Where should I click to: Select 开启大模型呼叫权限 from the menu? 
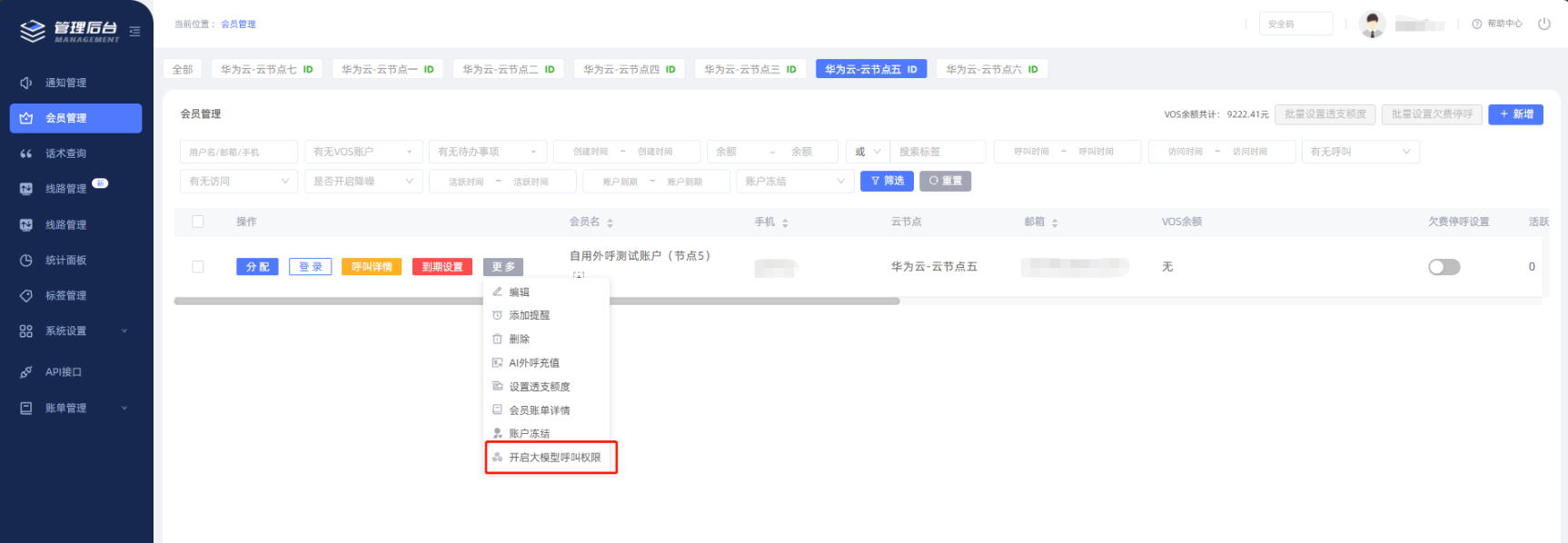[553, 458]
